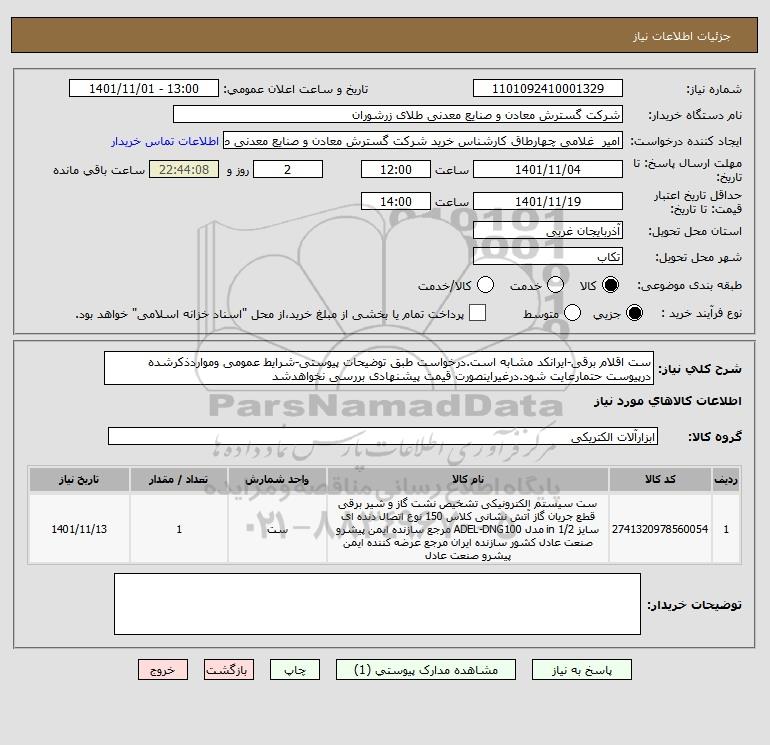
Task: Click the تاریخ نیاز column header
Action: (x=79, y=479)
